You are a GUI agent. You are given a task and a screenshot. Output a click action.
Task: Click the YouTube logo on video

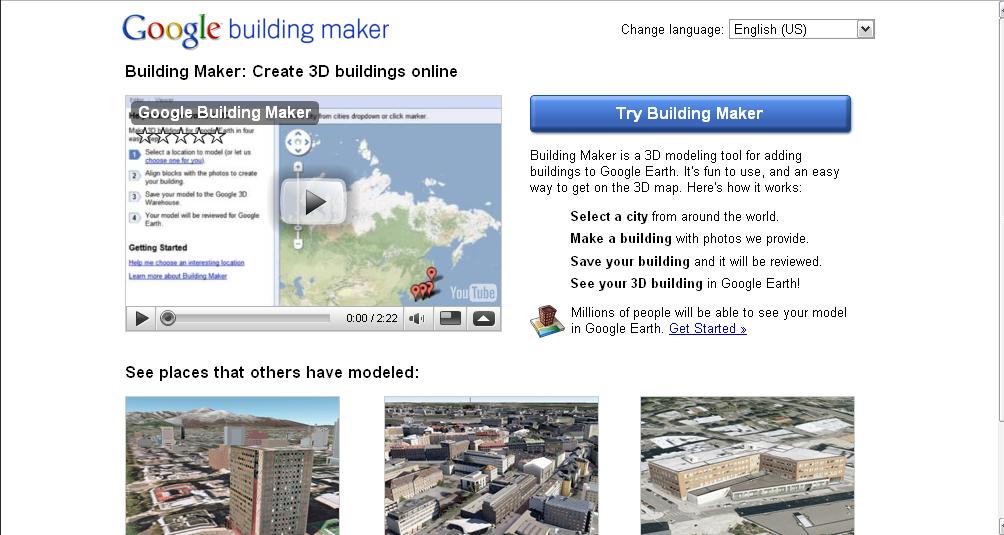point(473,293)
